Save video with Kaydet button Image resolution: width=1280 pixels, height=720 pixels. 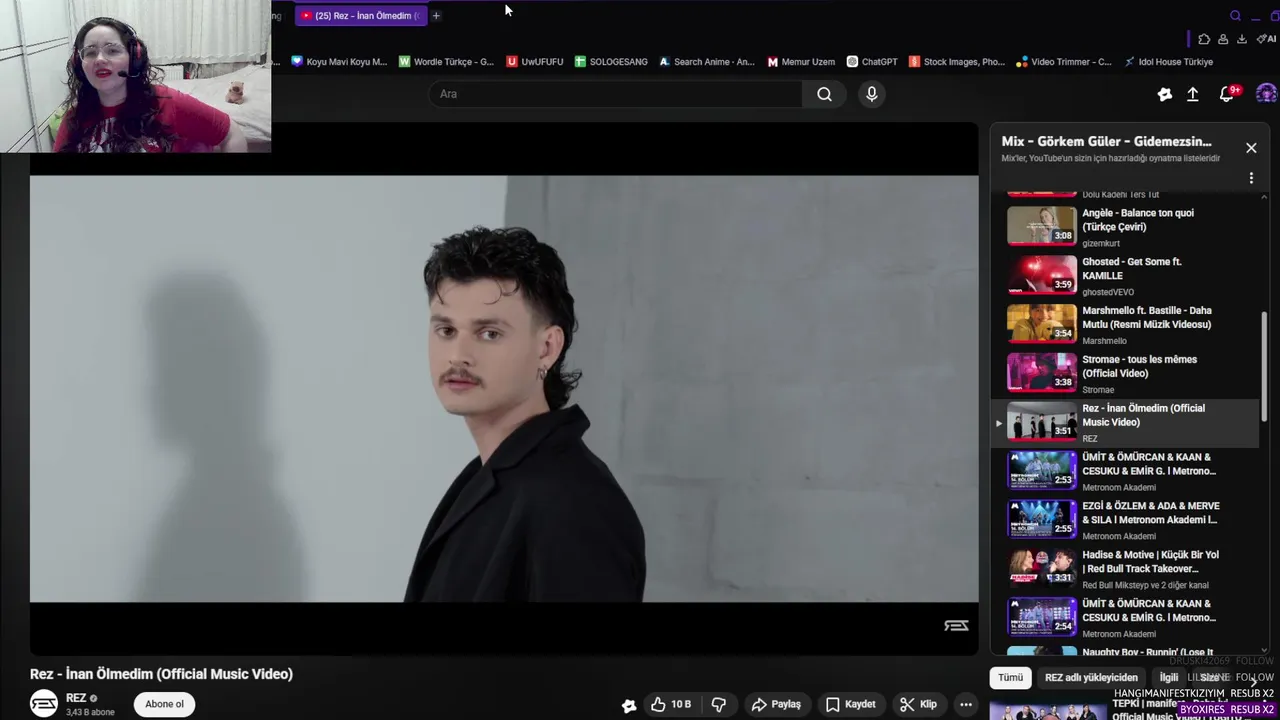pos(851,704)
